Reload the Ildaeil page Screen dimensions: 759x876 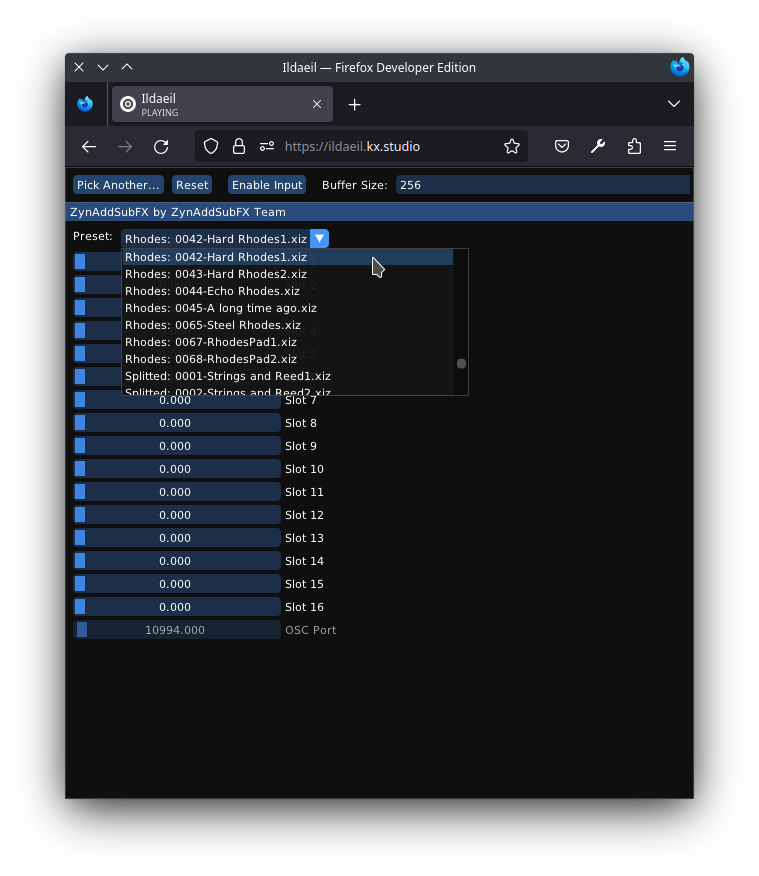(161, 146)
